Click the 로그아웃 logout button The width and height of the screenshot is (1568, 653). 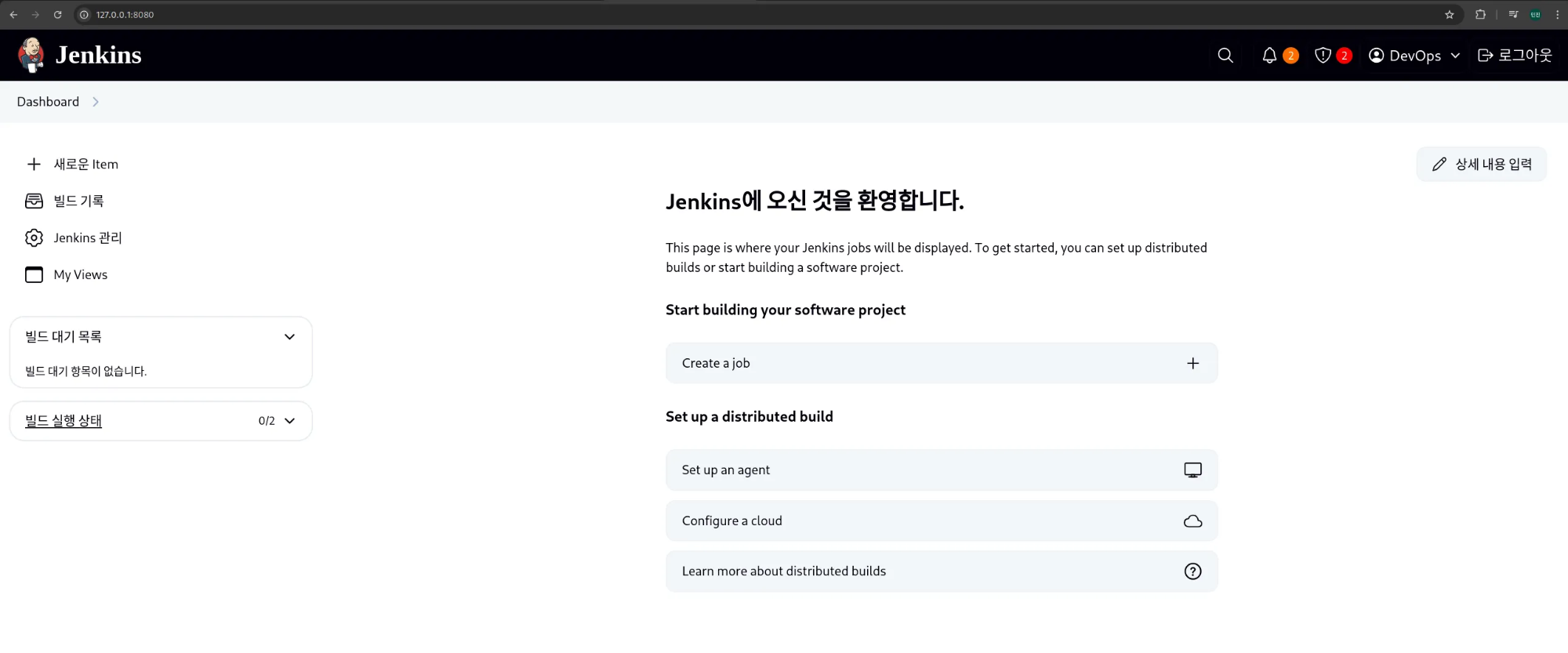tap(1515, 55)
